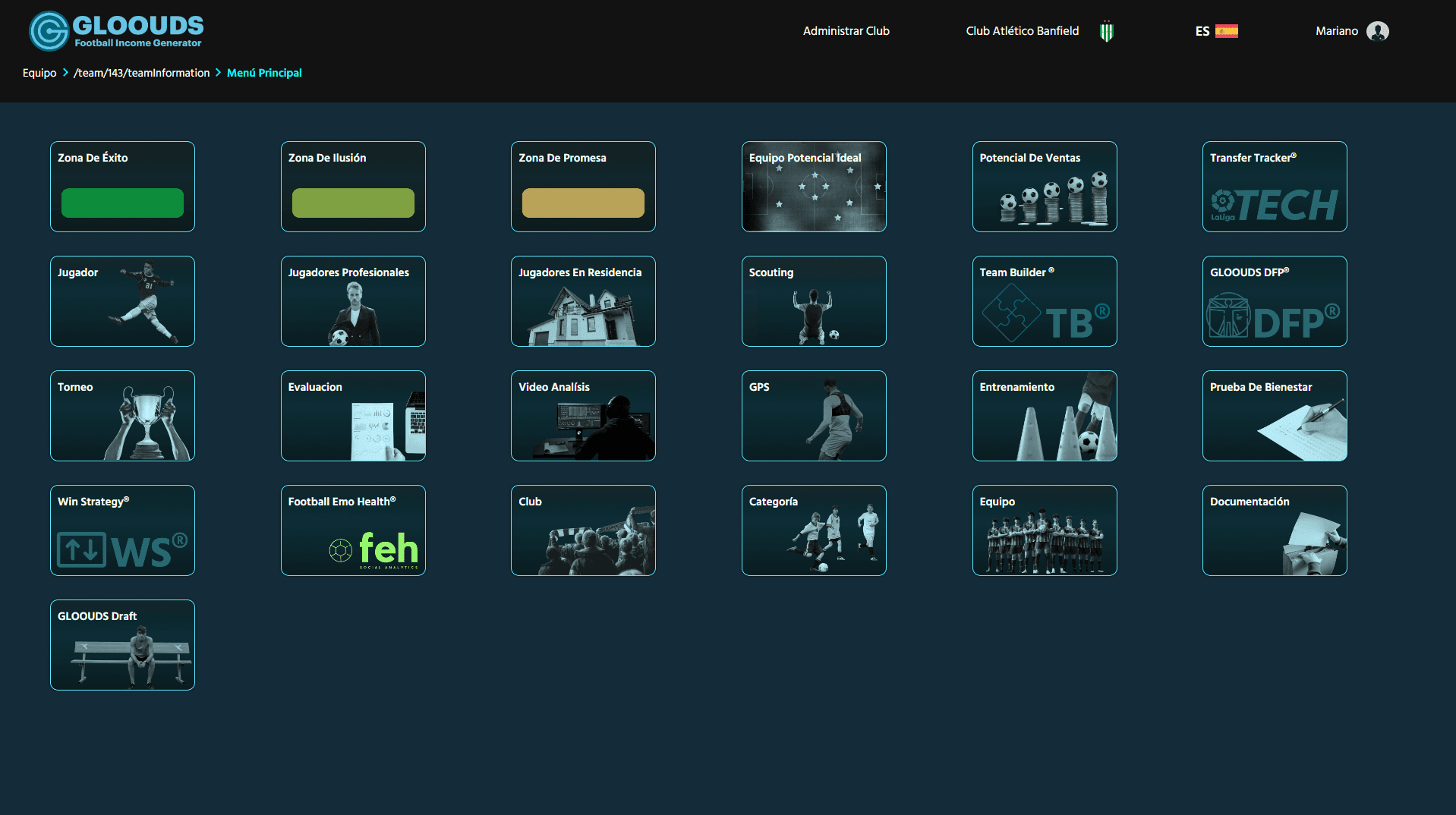1456x815 pixels.
Task: Open Jugadores En Residencia tile
Action: 583,301
